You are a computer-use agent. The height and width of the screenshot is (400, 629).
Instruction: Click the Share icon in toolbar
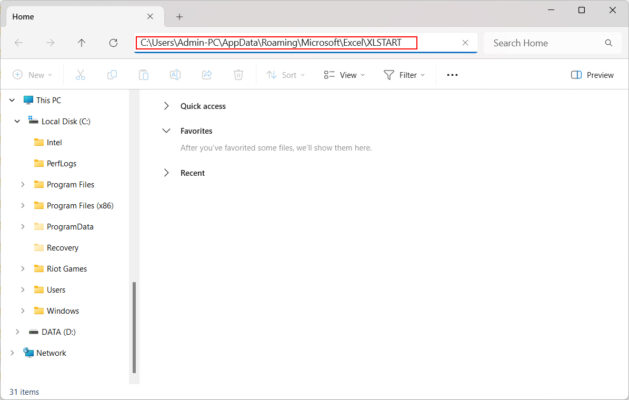[206, 75]
